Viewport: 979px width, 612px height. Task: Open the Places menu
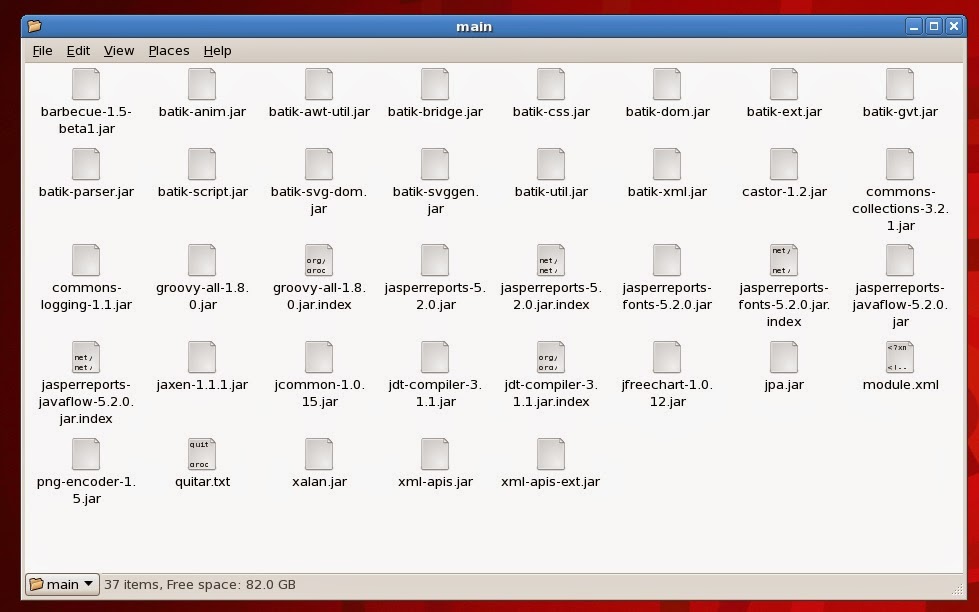[x=169, y=51]
